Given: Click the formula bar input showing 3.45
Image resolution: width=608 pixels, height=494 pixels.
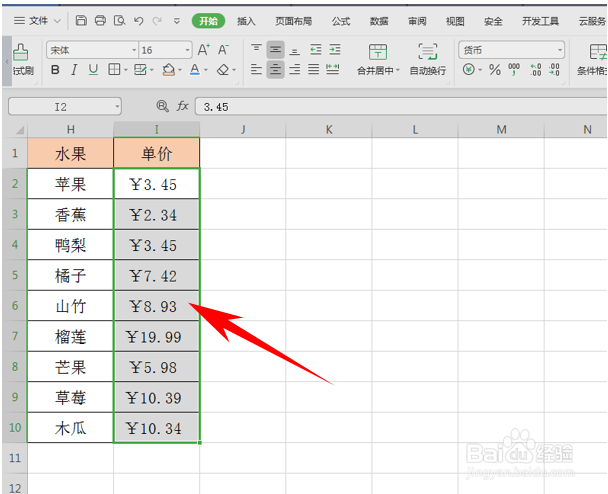Looking at the screenshot, I should tap(401, 107).
